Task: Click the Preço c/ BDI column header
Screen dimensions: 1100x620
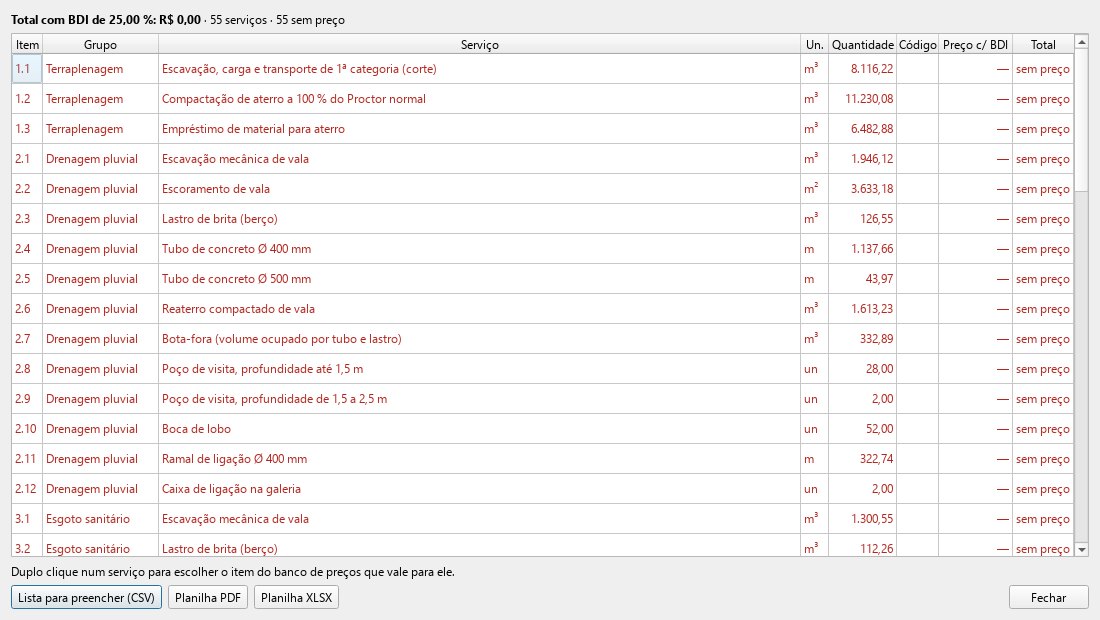Action: coord(975,44)
